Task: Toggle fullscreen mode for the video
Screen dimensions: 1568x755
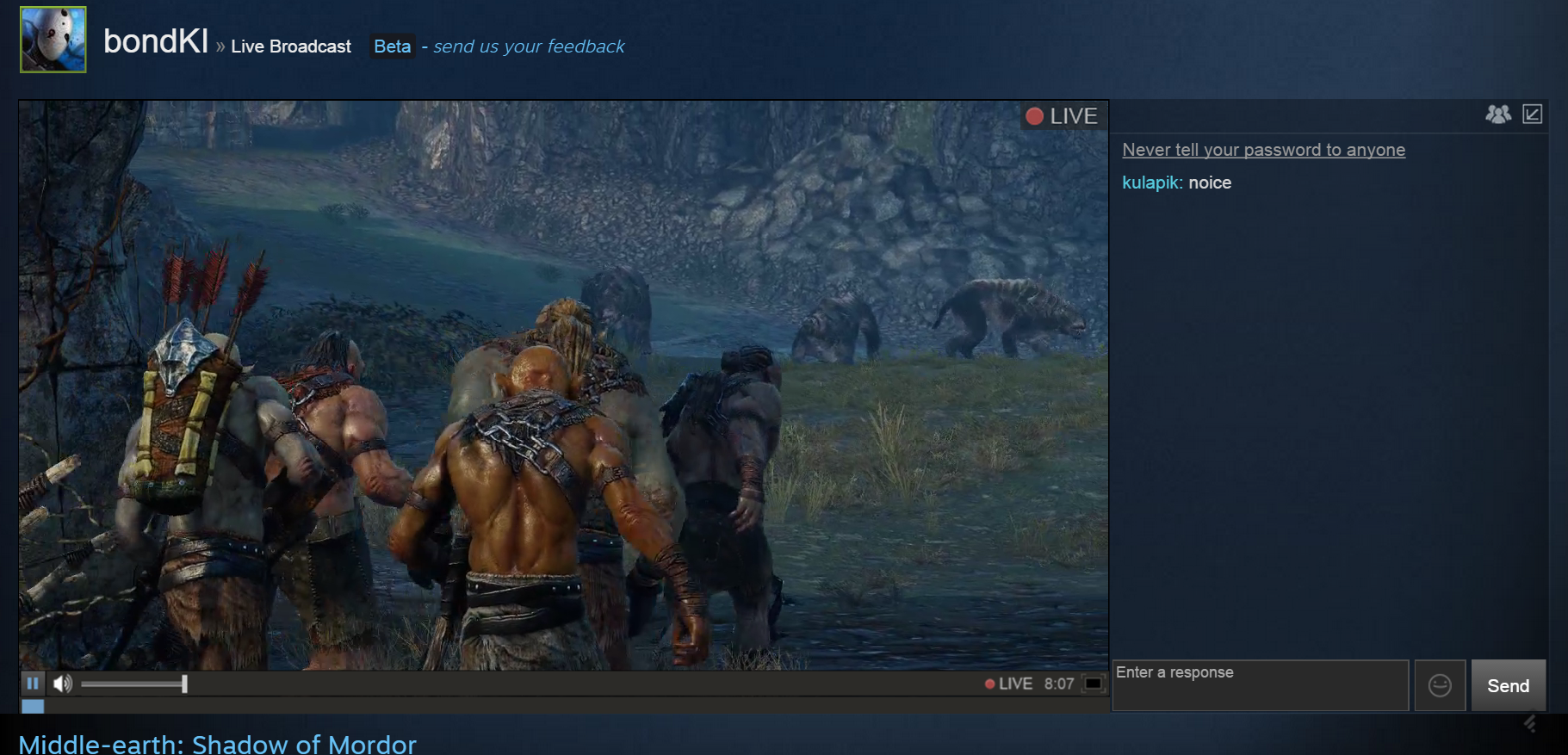Action: point(1093,684)
